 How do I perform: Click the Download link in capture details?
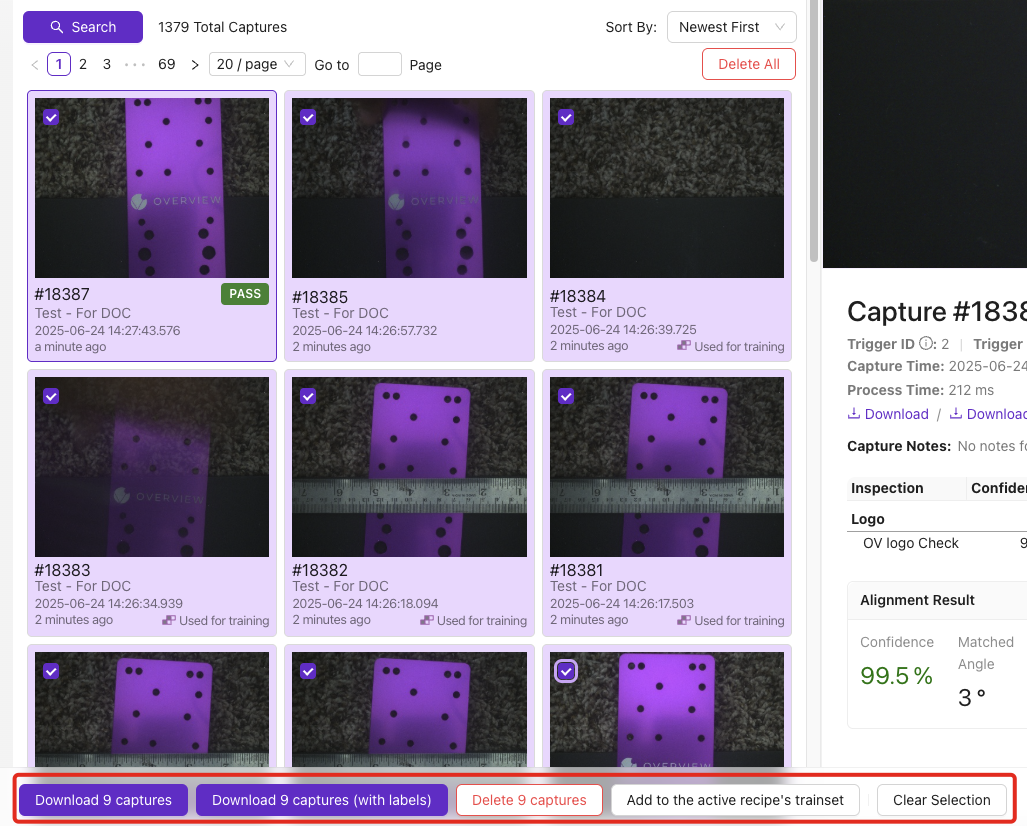[888, 414]
